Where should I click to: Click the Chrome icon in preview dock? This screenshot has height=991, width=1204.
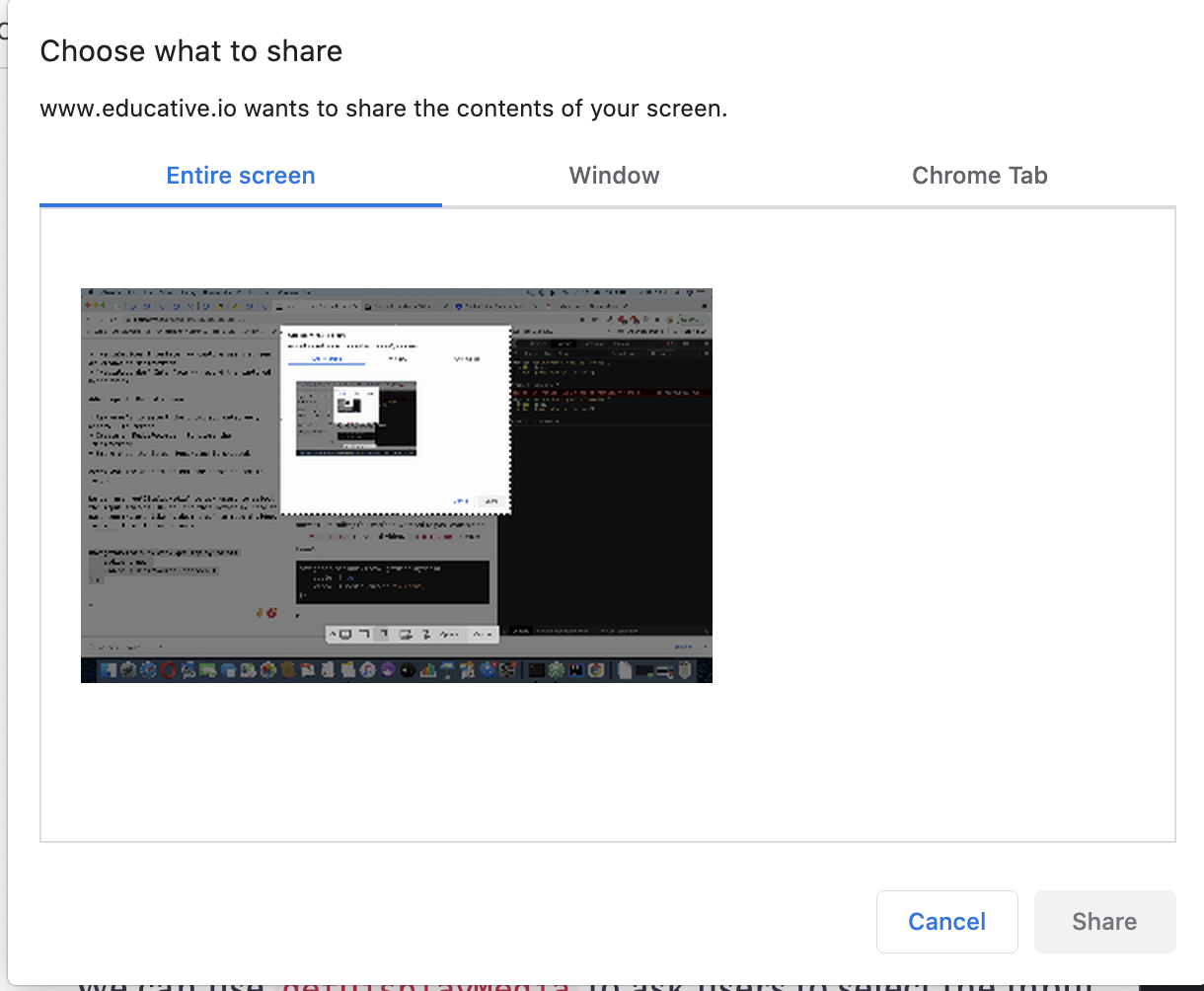coord(596,670)
